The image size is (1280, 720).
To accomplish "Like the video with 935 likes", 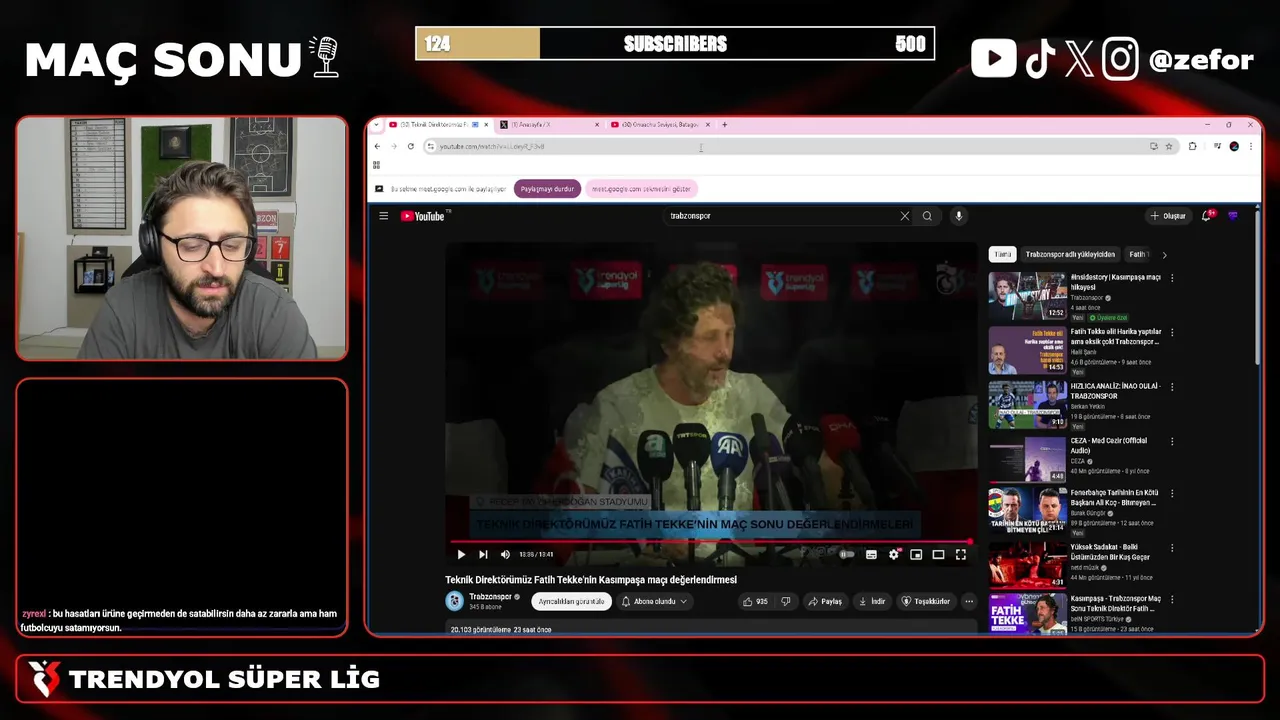I will 755,601.
